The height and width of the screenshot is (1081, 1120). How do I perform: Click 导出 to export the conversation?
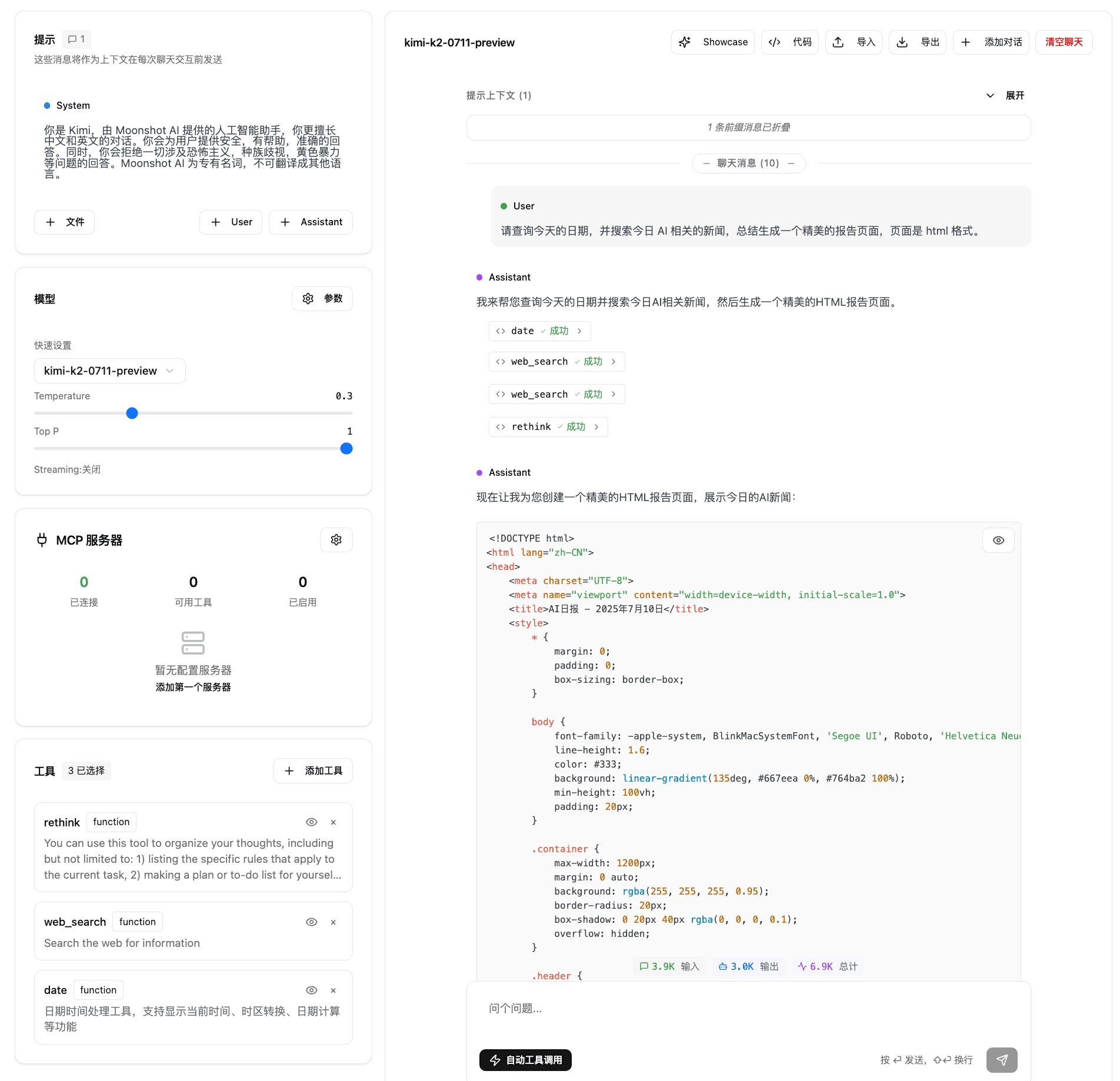click(x=917, y=42)
